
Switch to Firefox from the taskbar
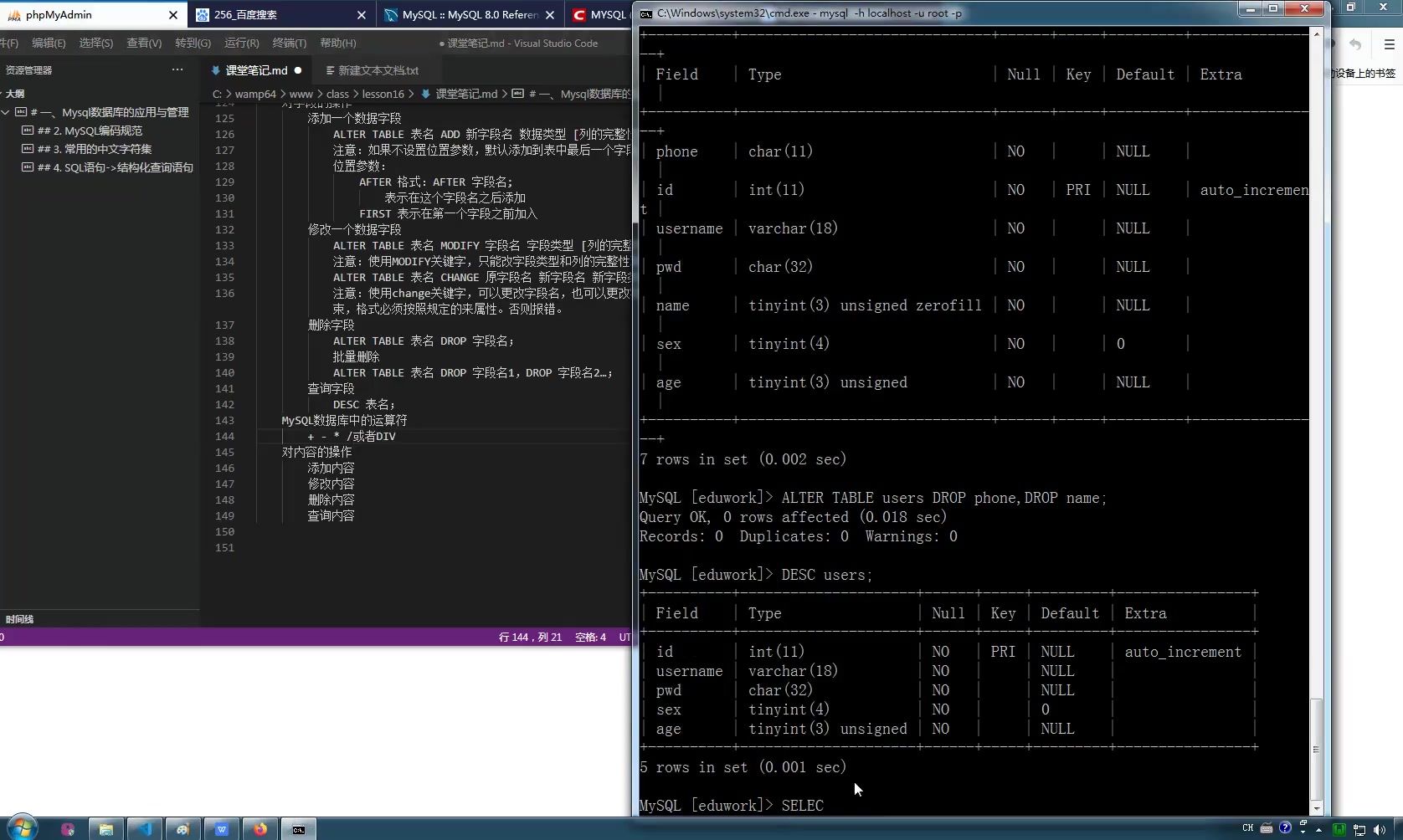[260, 829]
